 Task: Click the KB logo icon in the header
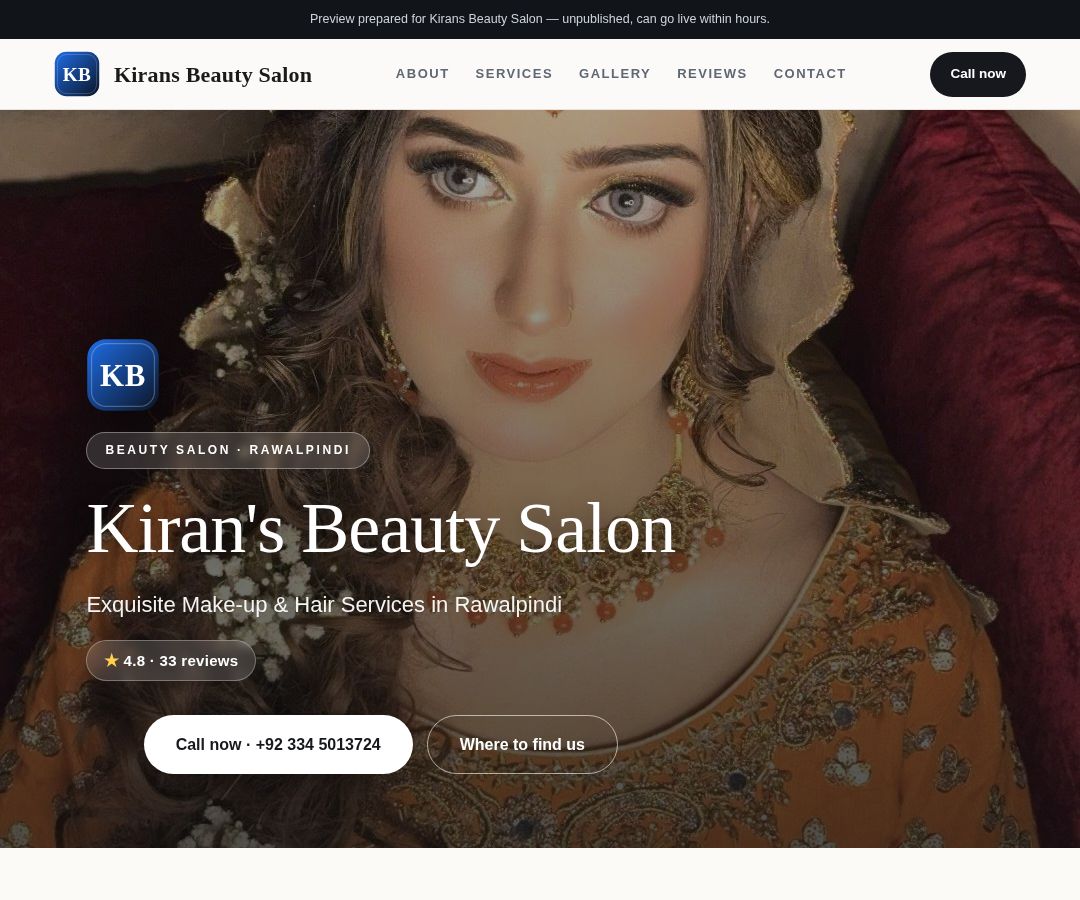tap(76, 74)
